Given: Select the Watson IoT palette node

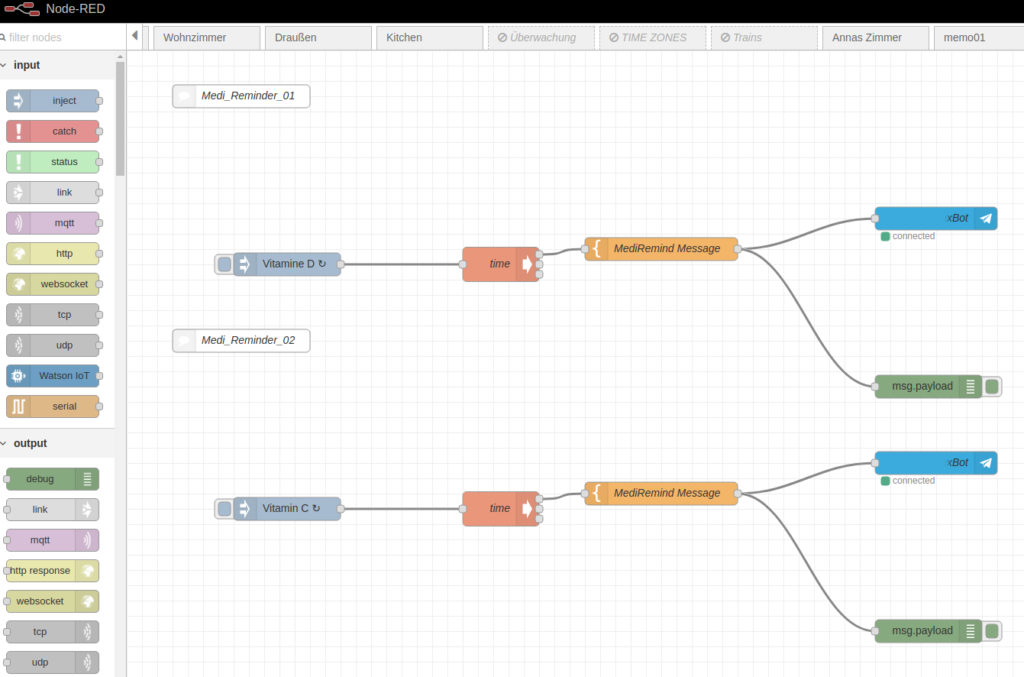Looking at the screenshot, I should [53, 376].
